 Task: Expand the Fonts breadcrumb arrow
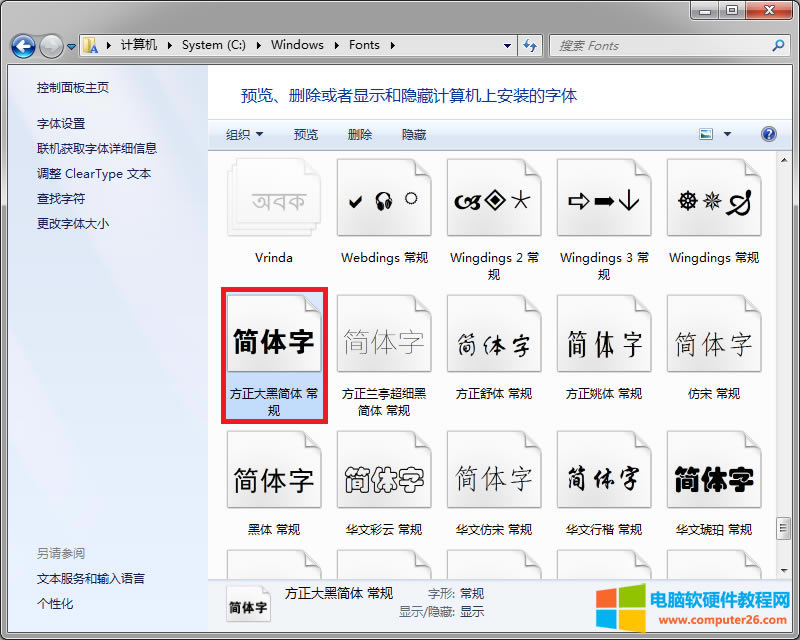392,45
